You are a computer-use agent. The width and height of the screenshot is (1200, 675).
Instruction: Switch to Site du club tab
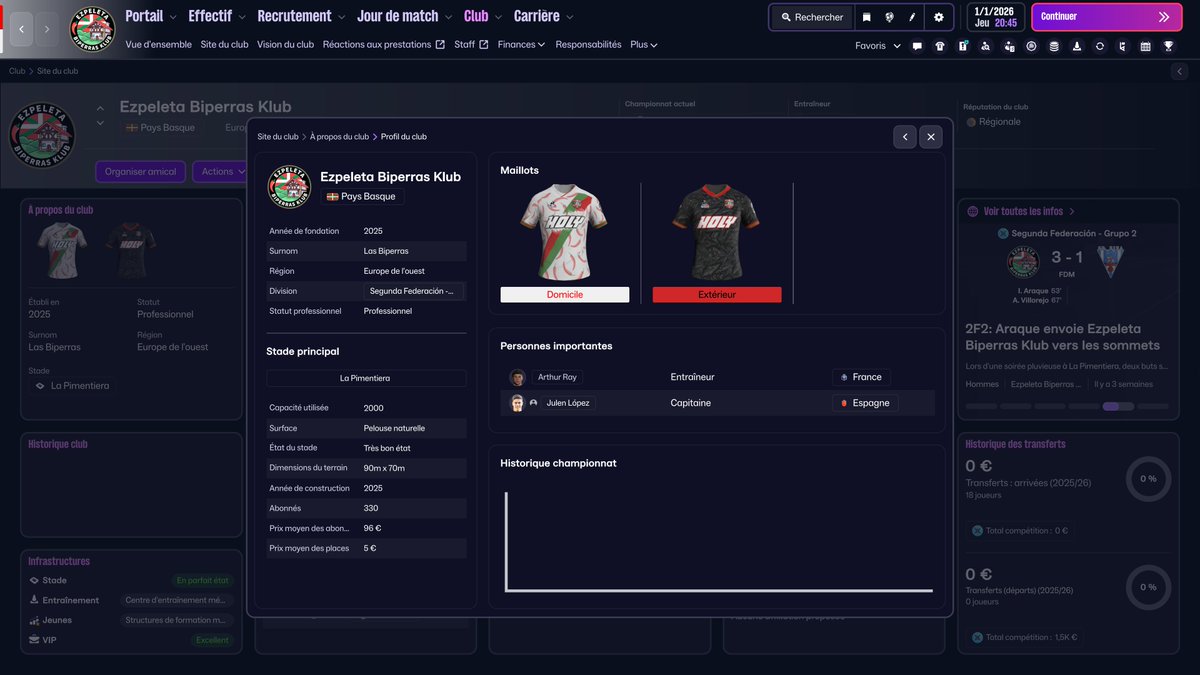(x=224, y=45)
